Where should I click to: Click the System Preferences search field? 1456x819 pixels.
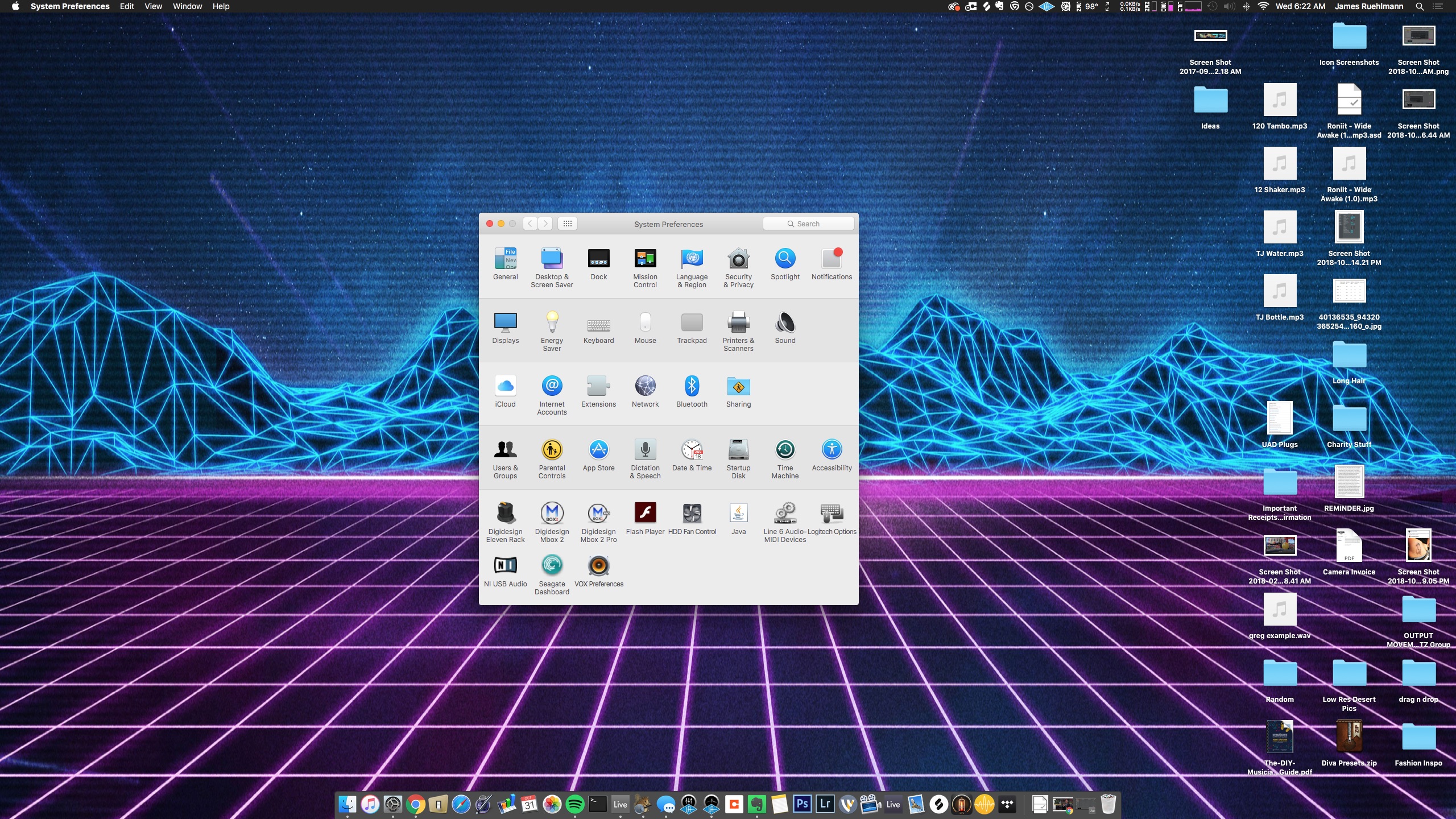tap(808, 224)
